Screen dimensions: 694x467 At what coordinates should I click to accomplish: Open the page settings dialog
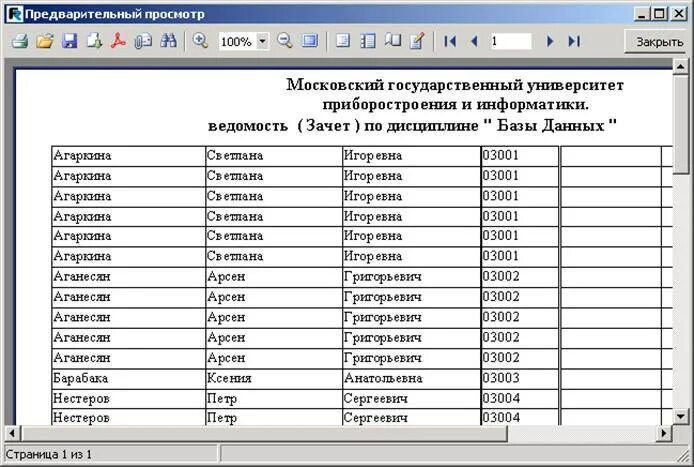coord(393,42)
